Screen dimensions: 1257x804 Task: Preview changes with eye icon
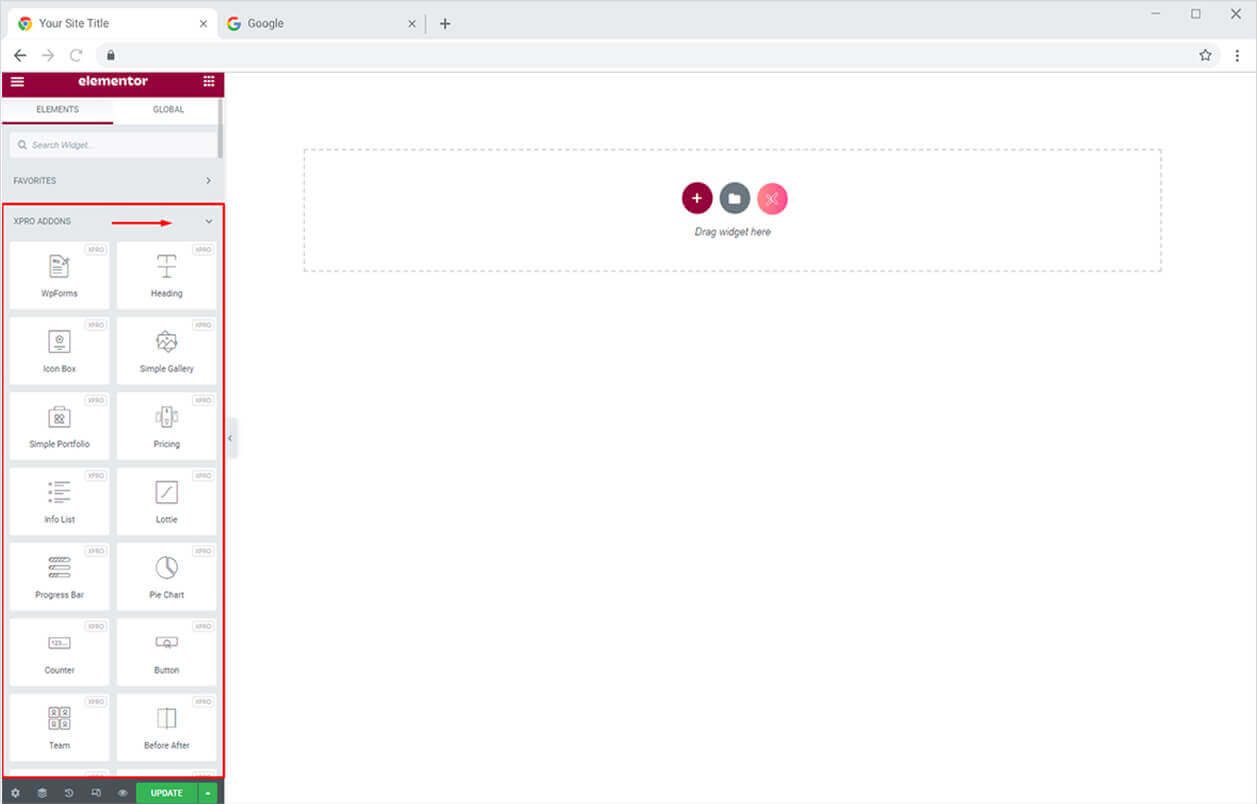point(123,793)
